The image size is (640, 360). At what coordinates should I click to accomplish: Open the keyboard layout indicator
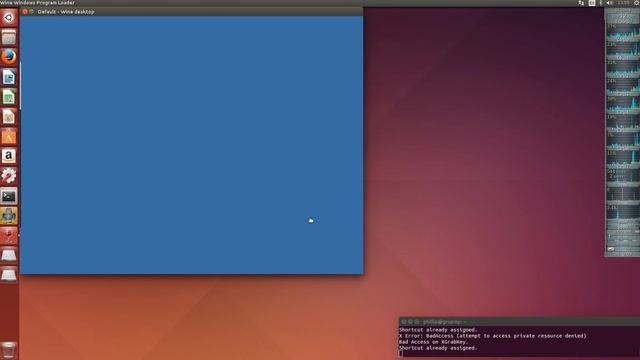point(592,3)
